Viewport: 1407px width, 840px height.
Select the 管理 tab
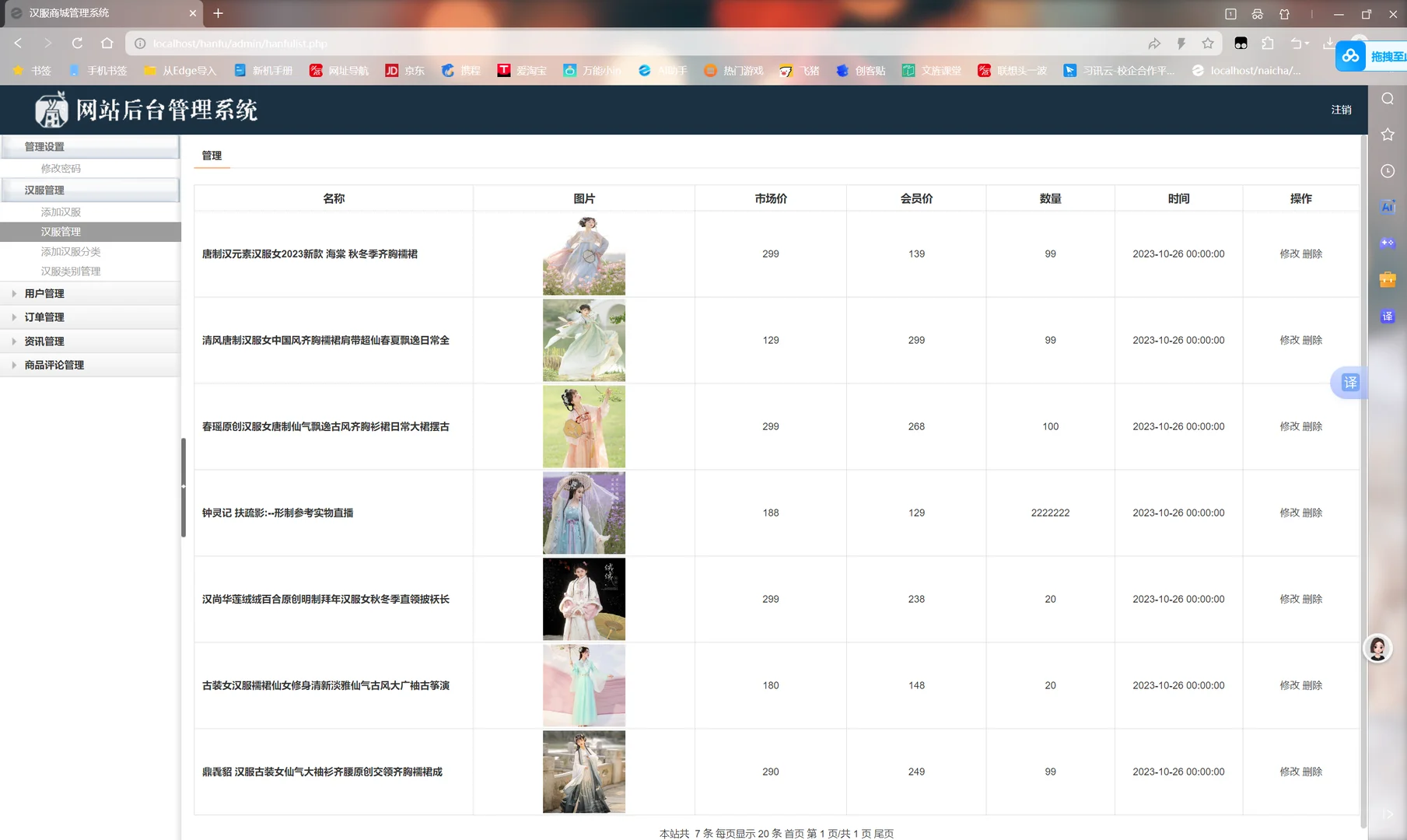(x=212, y=156)
